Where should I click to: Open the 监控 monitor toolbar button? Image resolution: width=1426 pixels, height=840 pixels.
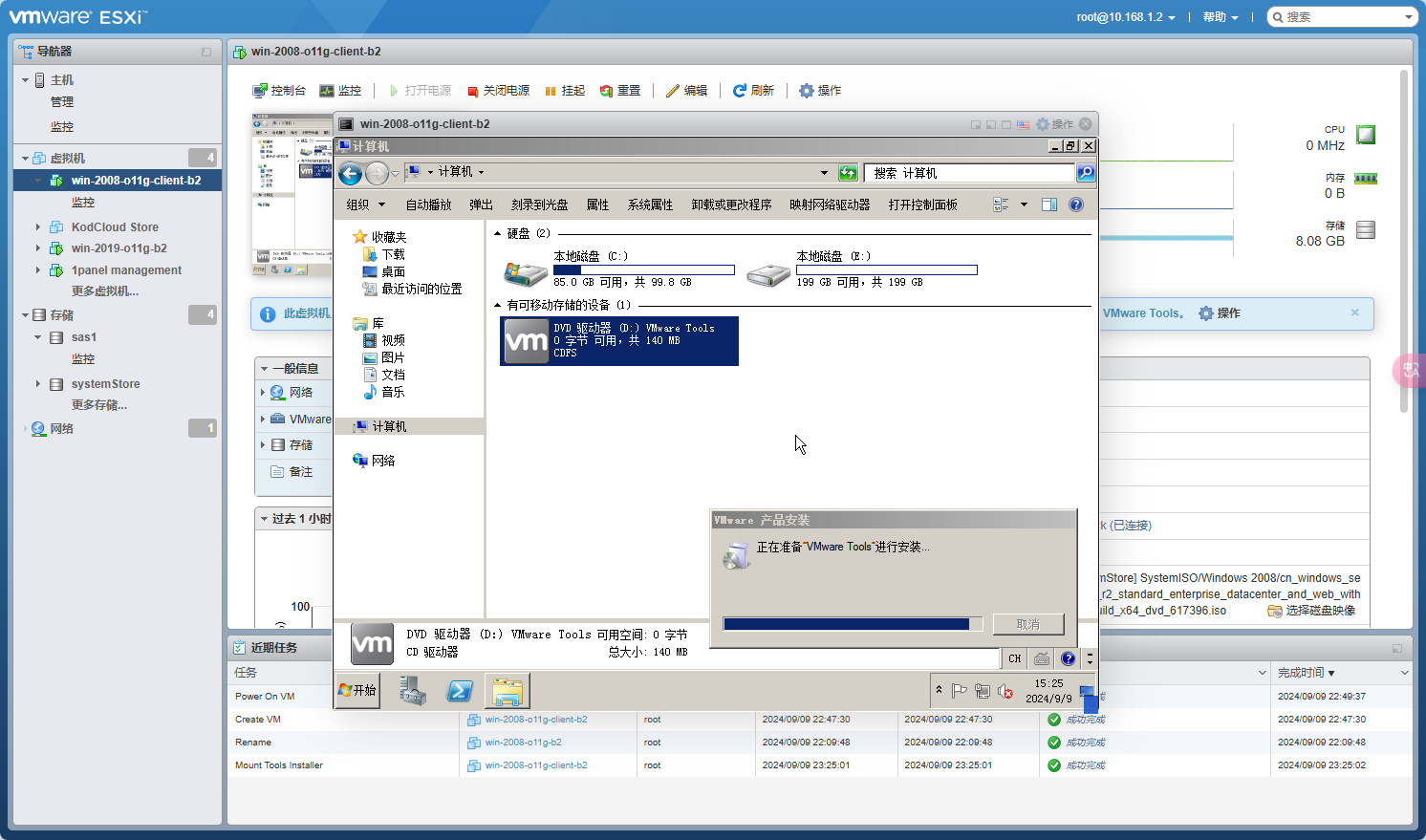click(340, 91)
